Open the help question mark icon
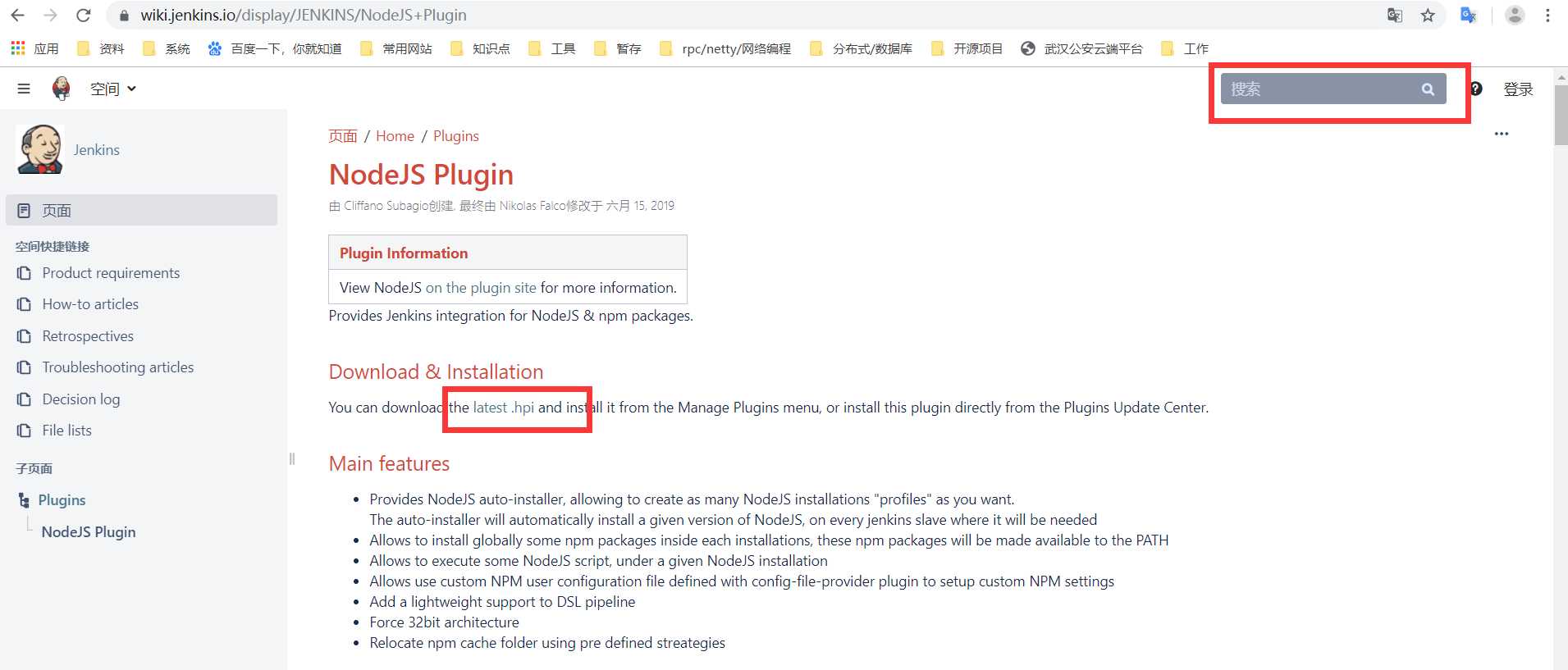Image resolution: width=1568 pixels, height=670 pixels. pyautogui.click(x=1475, y=89)
